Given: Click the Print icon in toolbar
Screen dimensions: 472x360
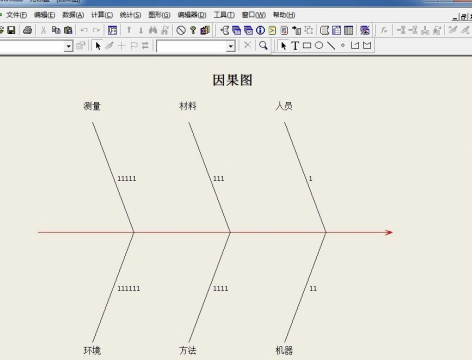Looking at the screenshot, I should point(27,30).
